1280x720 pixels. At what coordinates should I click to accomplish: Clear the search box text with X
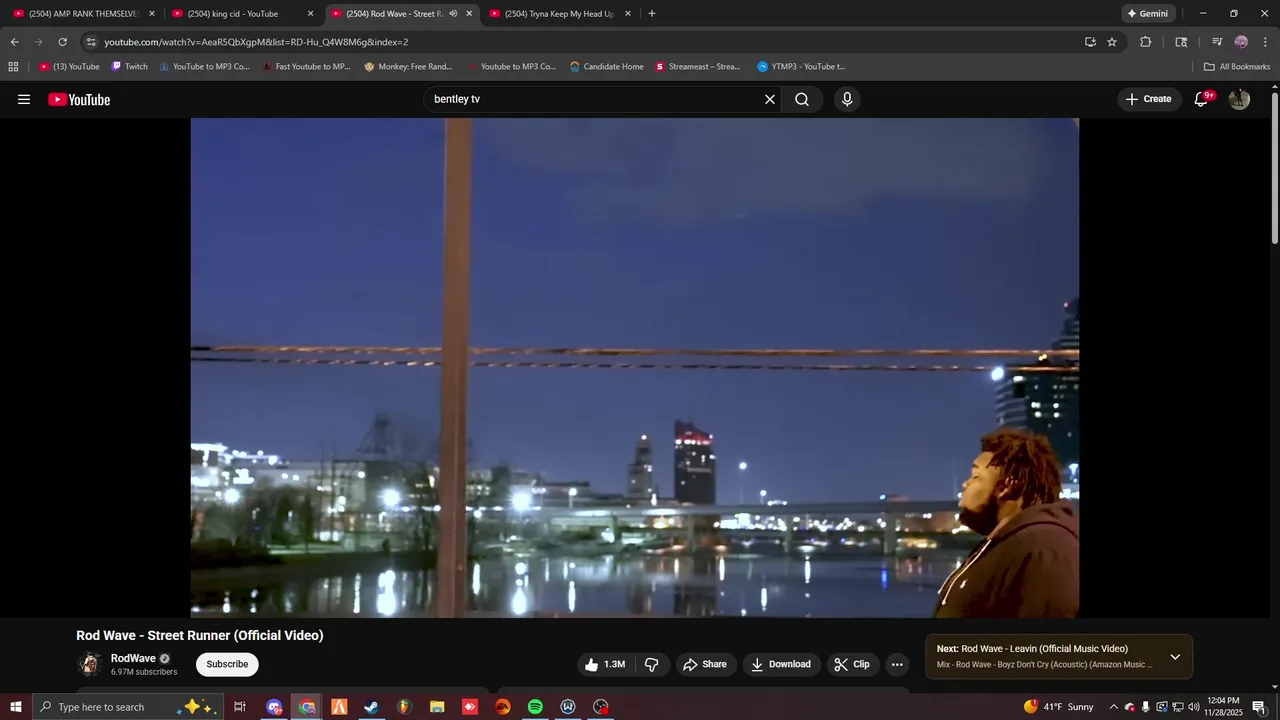770,99
